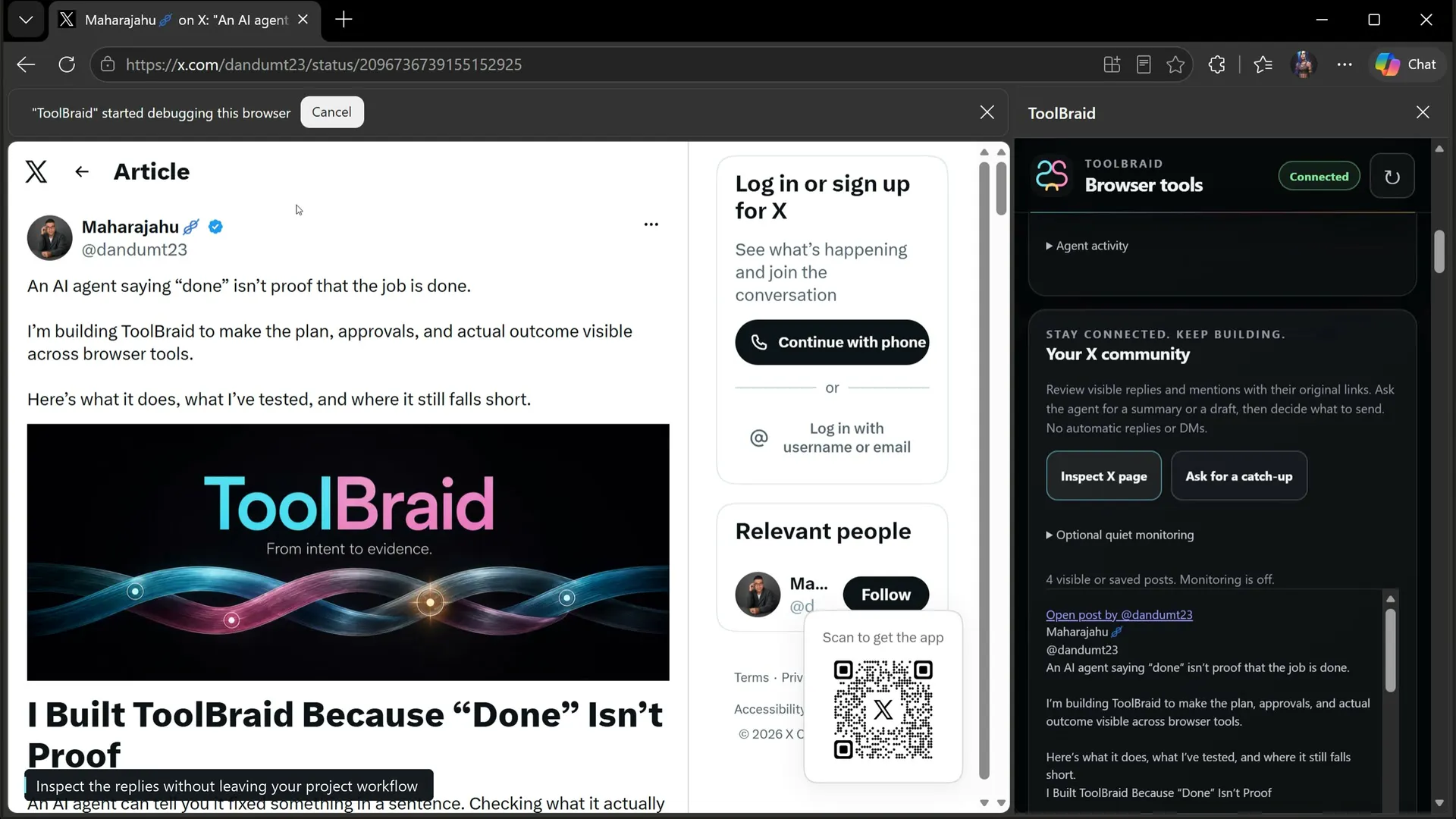Open the Accessibility footer link
This screenshot has height=819, width=1456.
coord(769,709)
